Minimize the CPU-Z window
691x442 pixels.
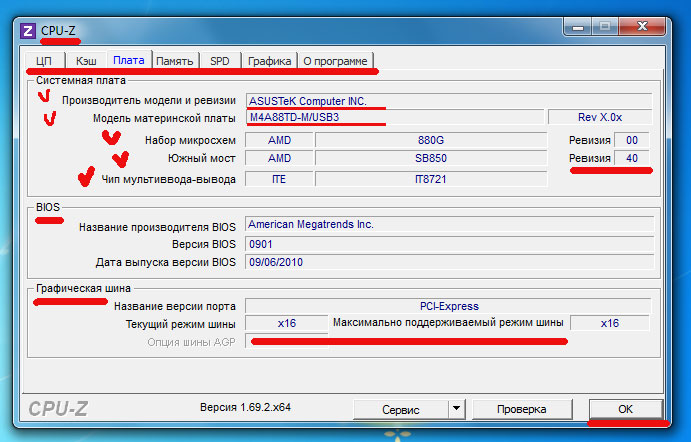click(x=577, y=27)
